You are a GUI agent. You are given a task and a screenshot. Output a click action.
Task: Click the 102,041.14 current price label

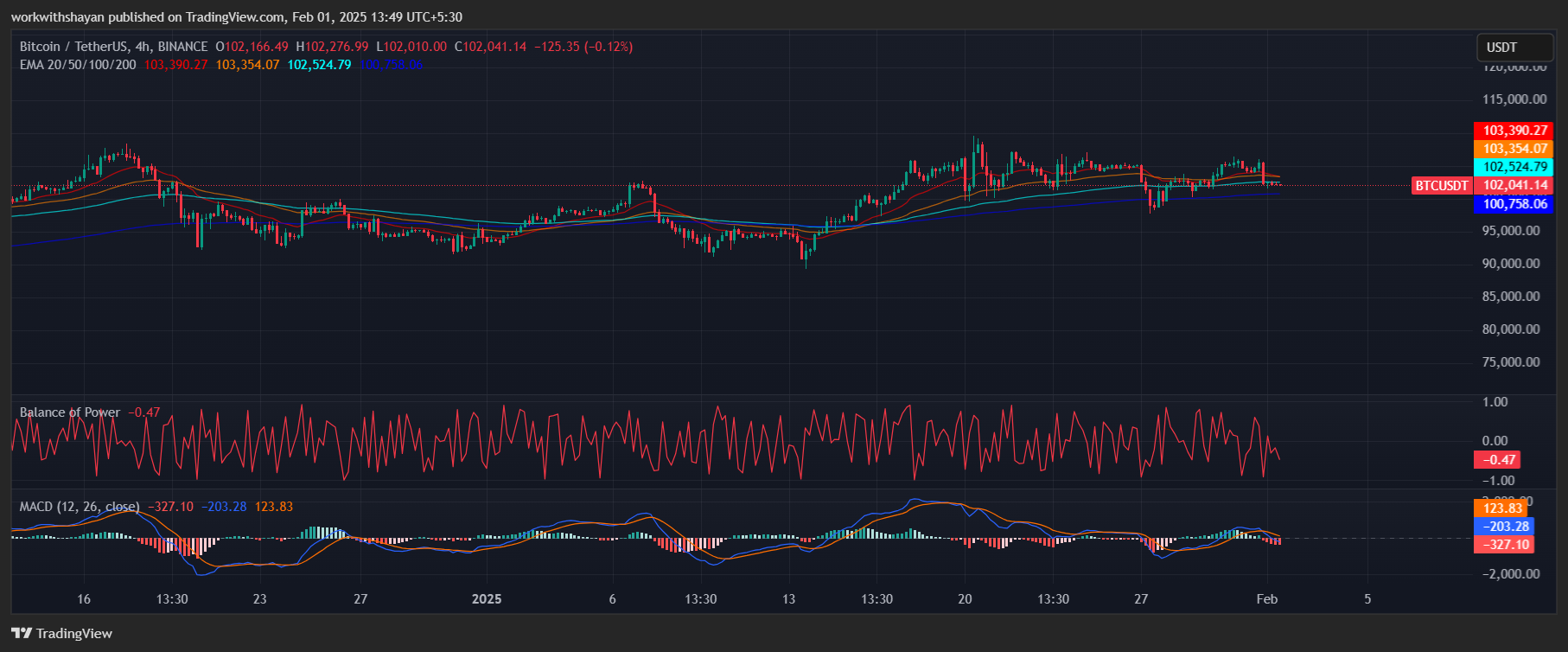pos(1514,186)
